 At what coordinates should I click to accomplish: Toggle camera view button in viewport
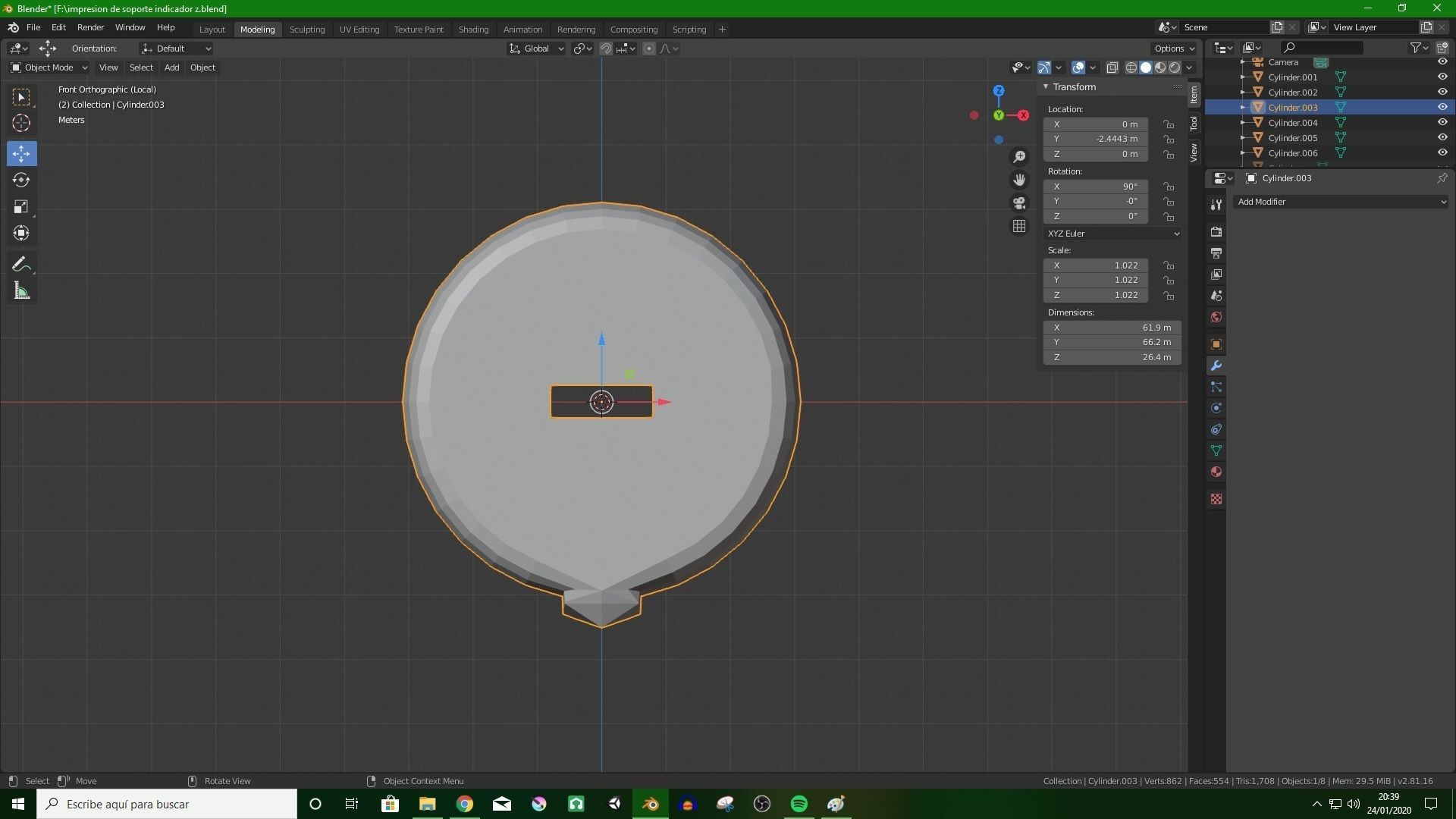pyautogui.click(x=1019, y=203)
